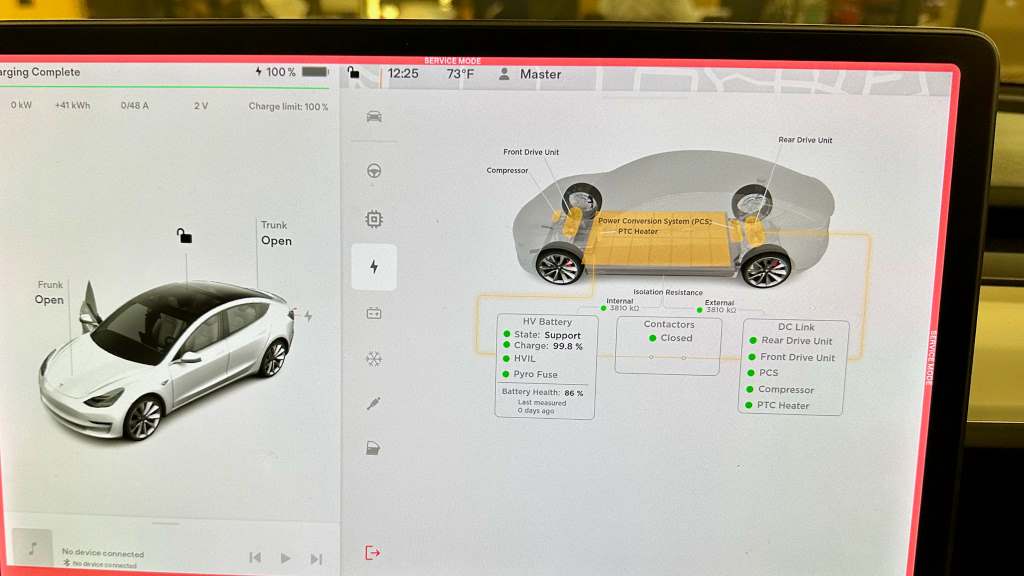
Task: Select the high voltage lightning bolt tab
Action: tap(374, 267)
